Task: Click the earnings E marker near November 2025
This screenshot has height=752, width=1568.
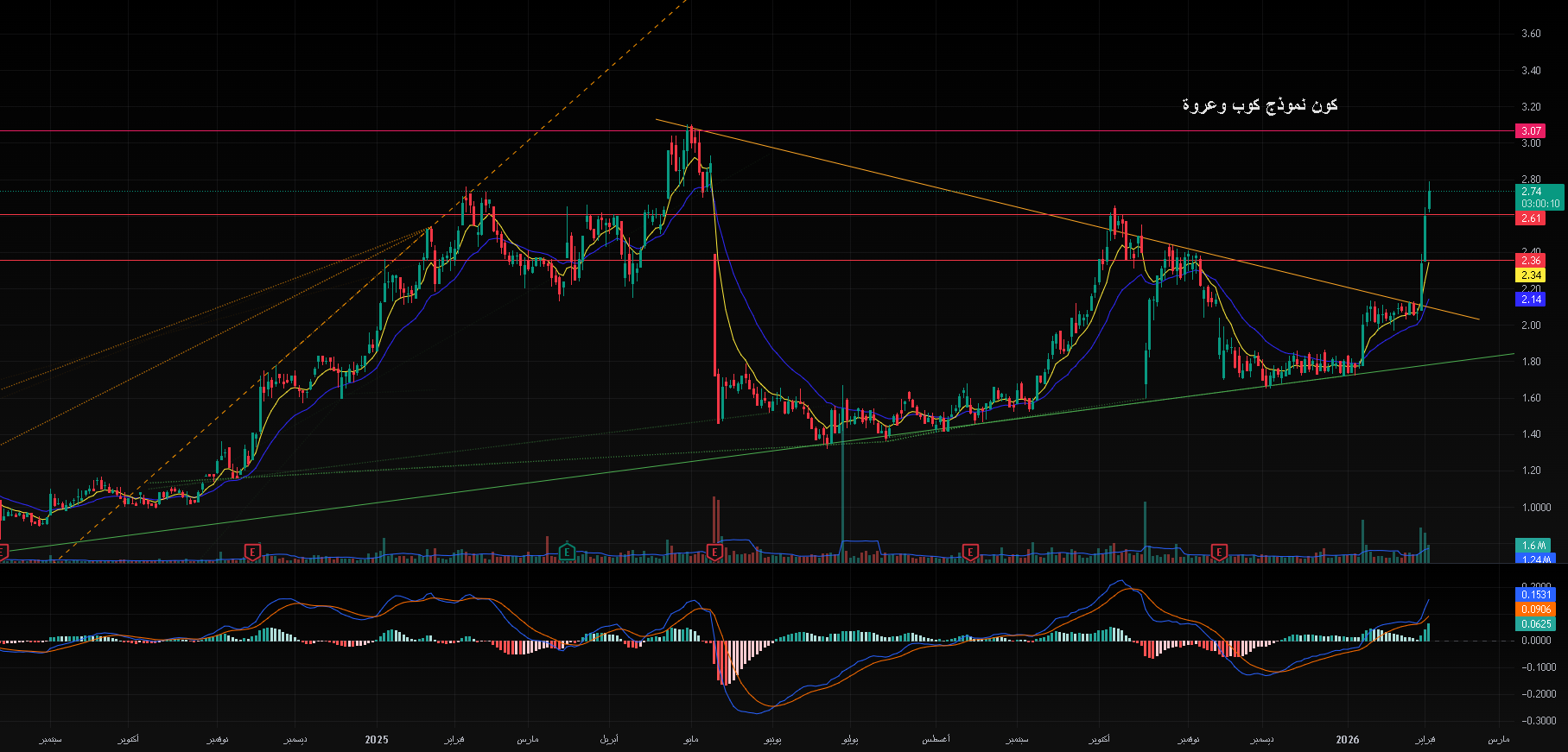Action: [1219, 552]
